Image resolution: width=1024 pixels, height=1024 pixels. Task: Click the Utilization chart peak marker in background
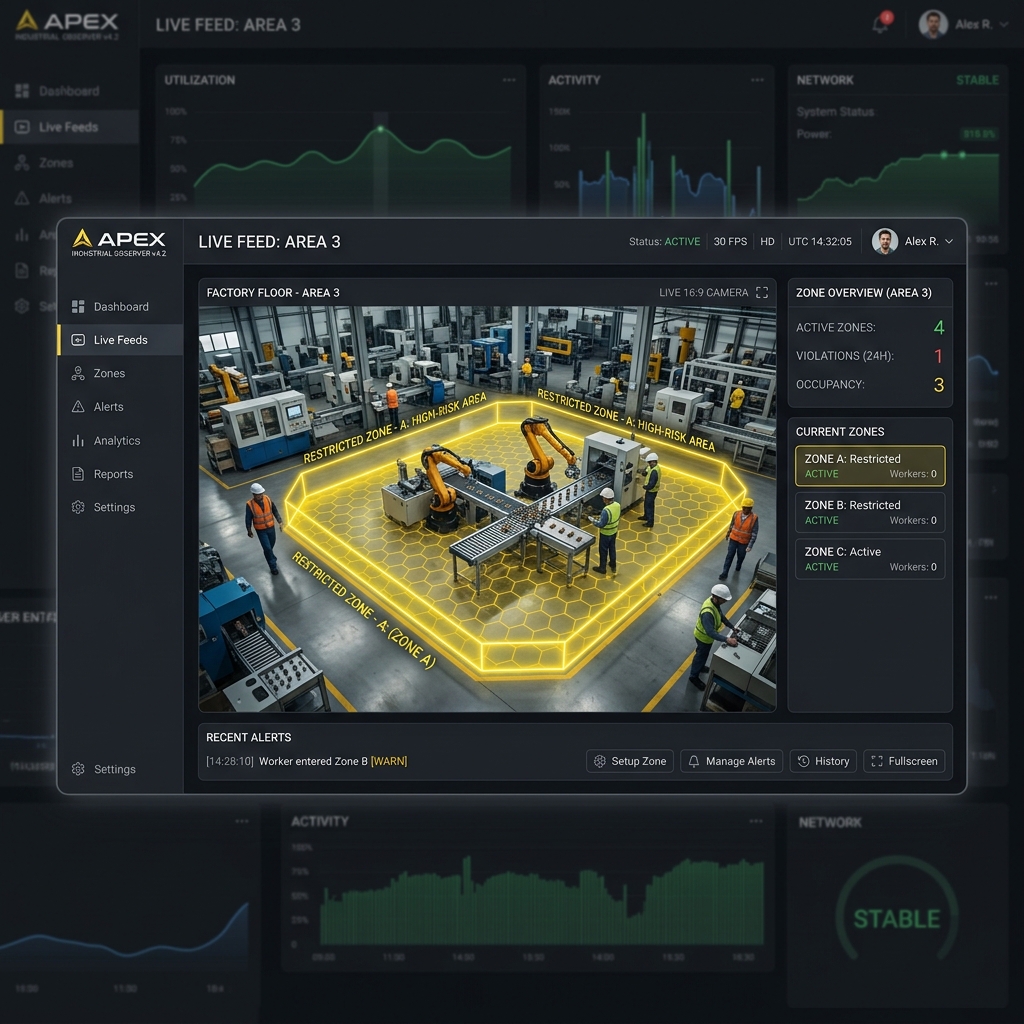pos(381,129)
